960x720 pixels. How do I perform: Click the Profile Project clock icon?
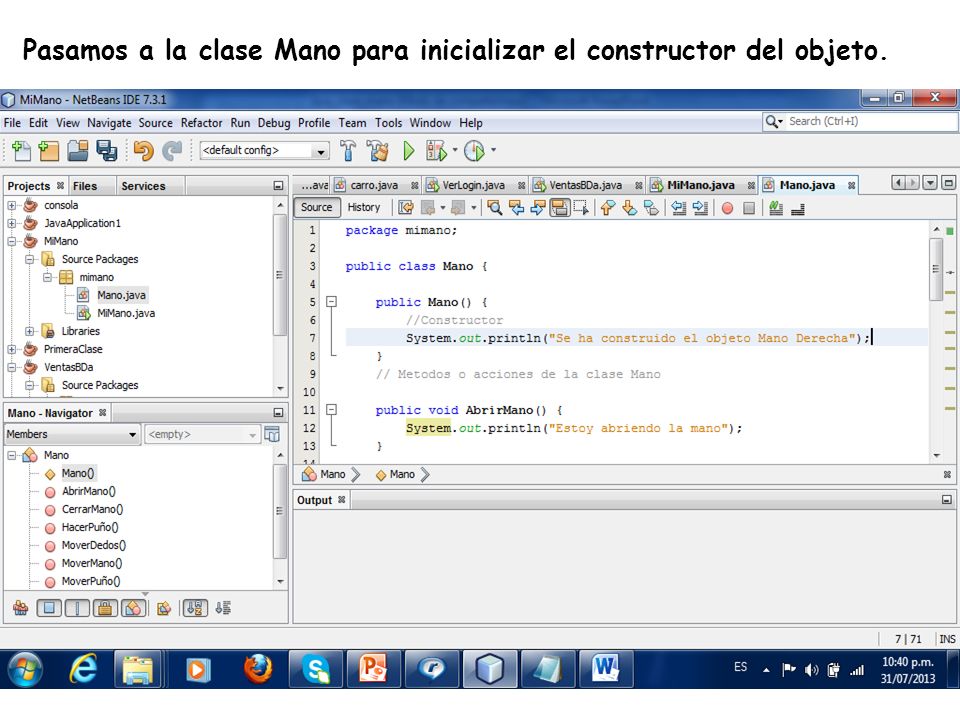click(474, 151)
